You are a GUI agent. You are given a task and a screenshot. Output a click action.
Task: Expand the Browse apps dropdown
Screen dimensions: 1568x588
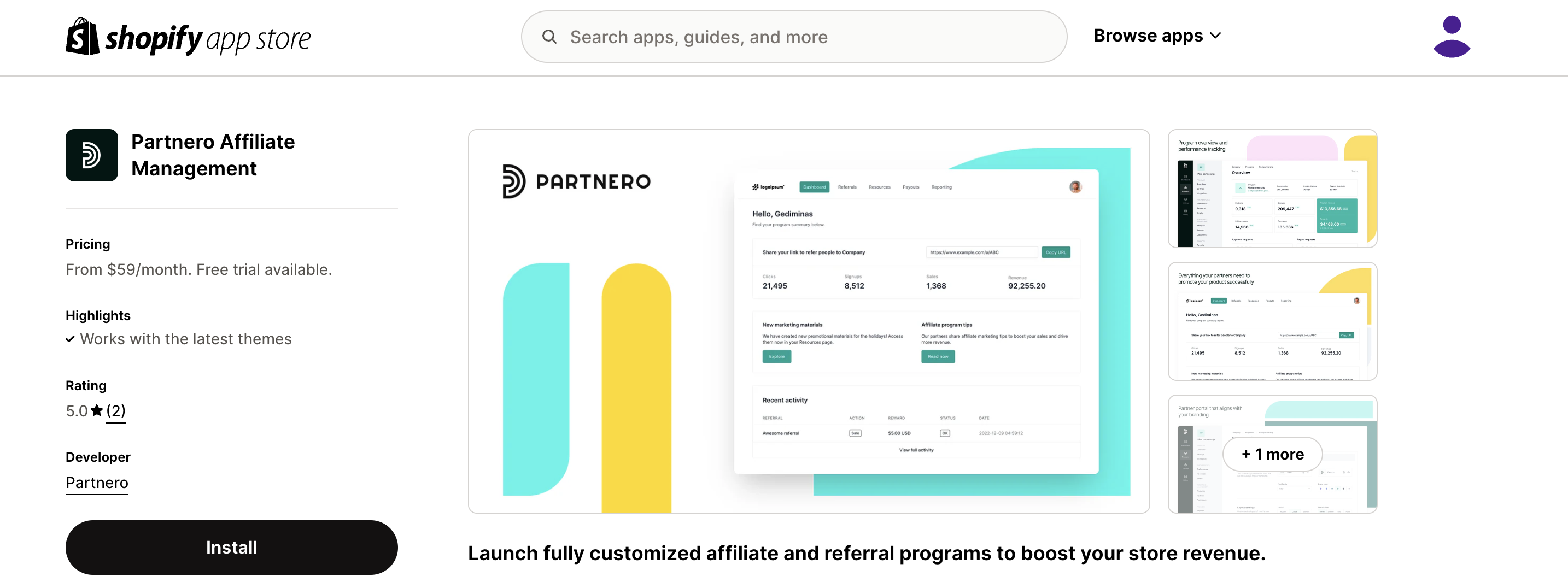tap(1157, 36)
